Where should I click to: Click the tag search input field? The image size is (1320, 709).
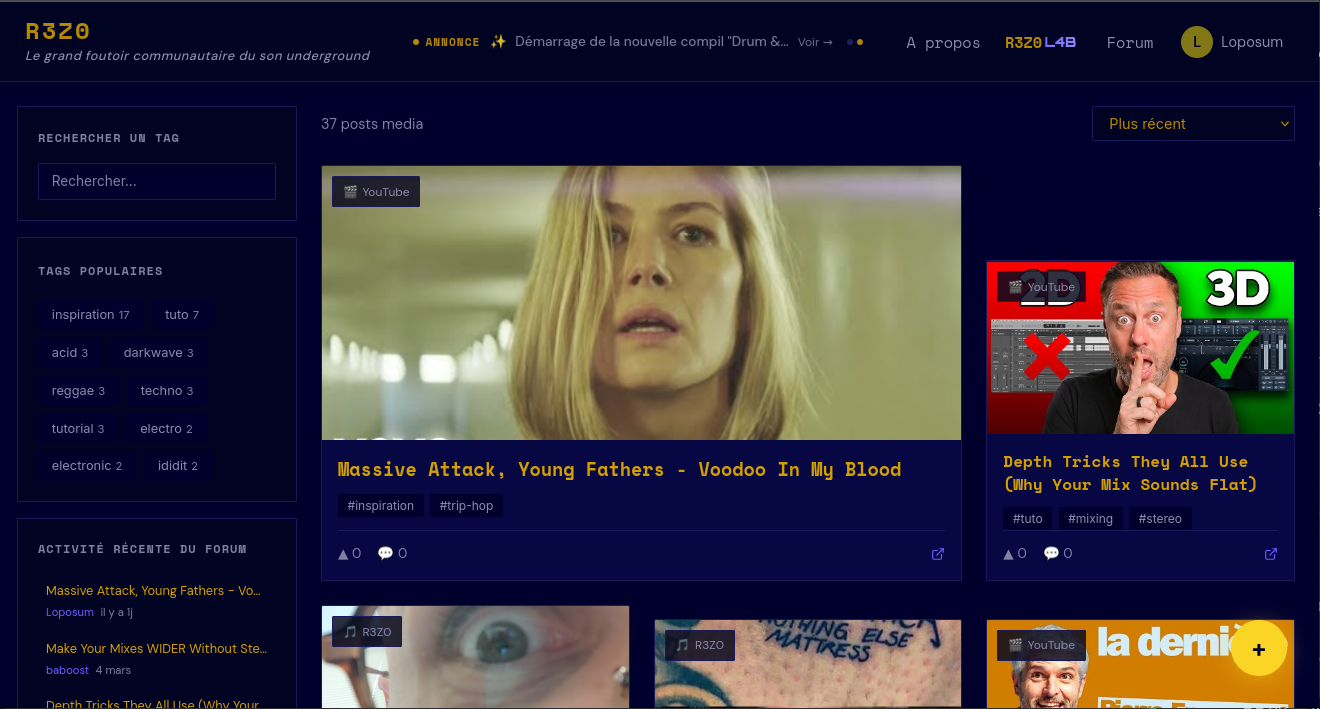pos(157,181)
